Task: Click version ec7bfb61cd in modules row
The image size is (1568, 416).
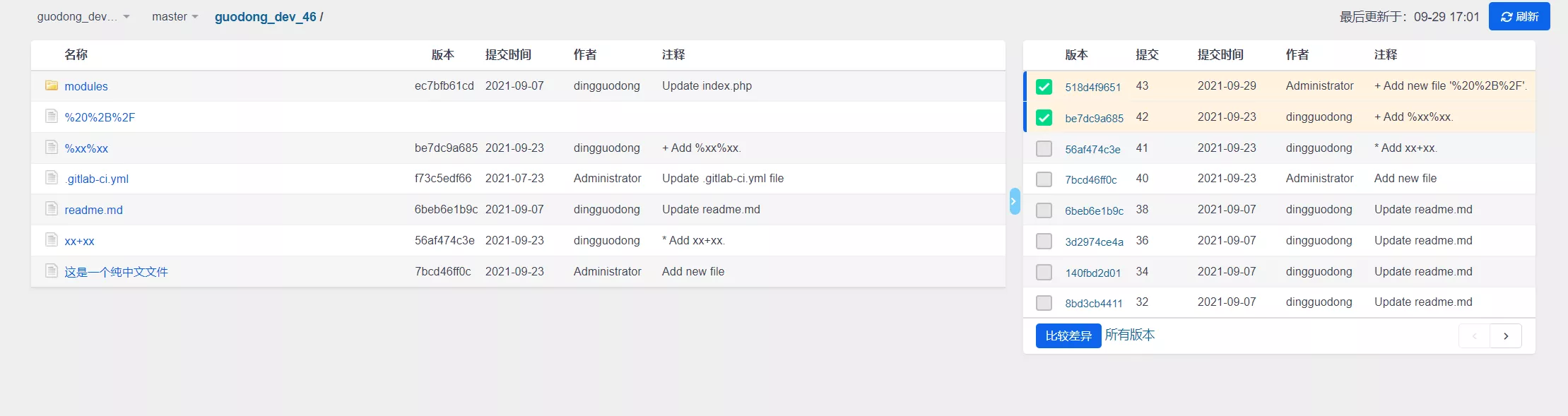Action: [444, 85]
